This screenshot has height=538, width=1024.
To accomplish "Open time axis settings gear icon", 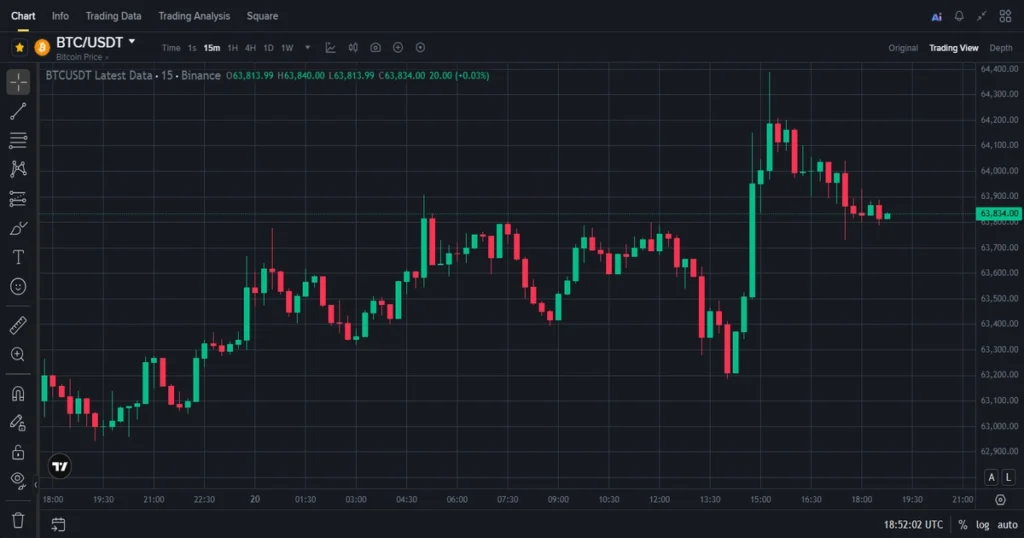I will pyautogui.click(x=1000, y=499).
